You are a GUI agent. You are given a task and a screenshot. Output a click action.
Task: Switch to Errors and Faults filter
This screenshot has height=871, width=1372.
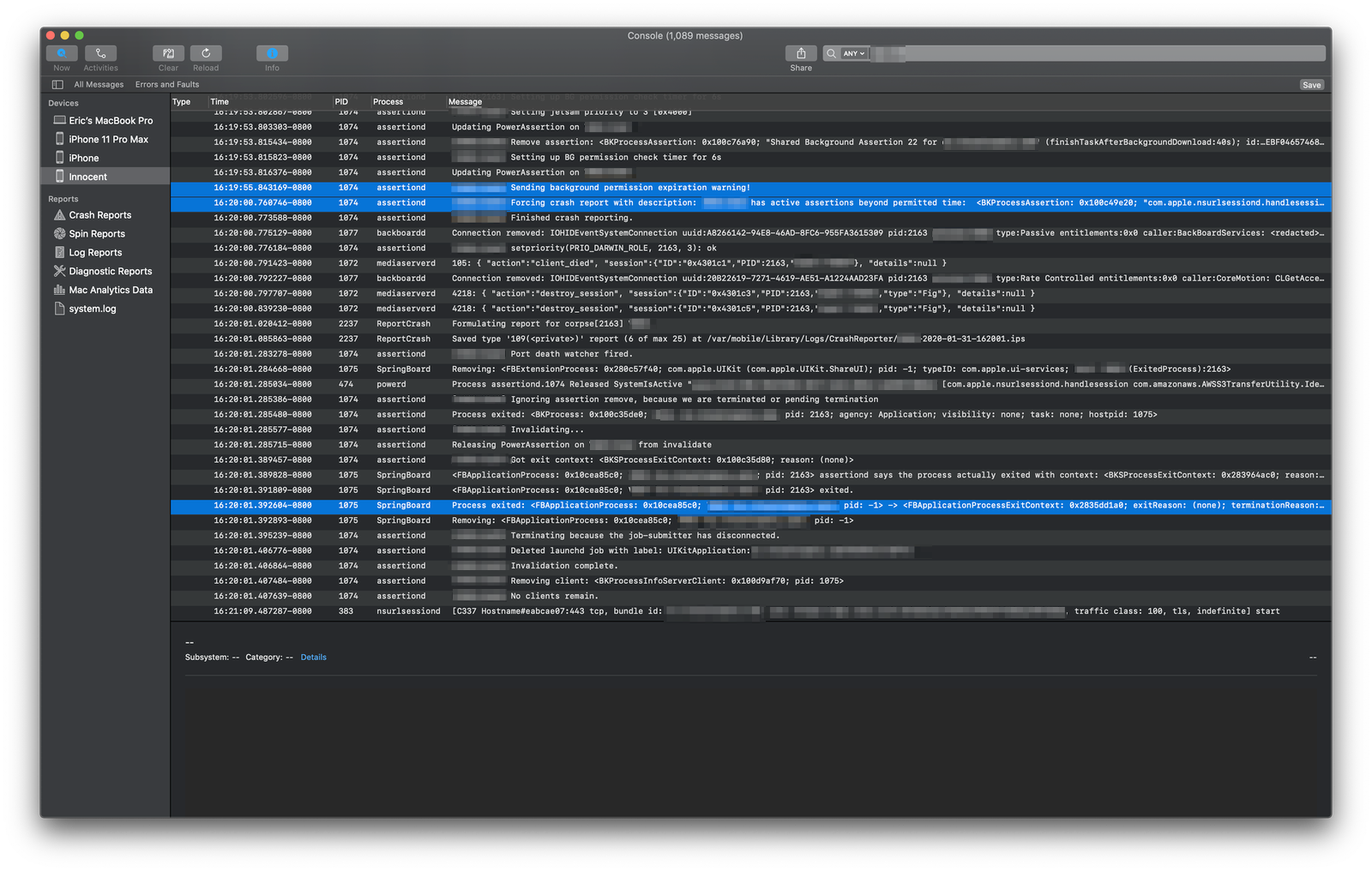167,85
